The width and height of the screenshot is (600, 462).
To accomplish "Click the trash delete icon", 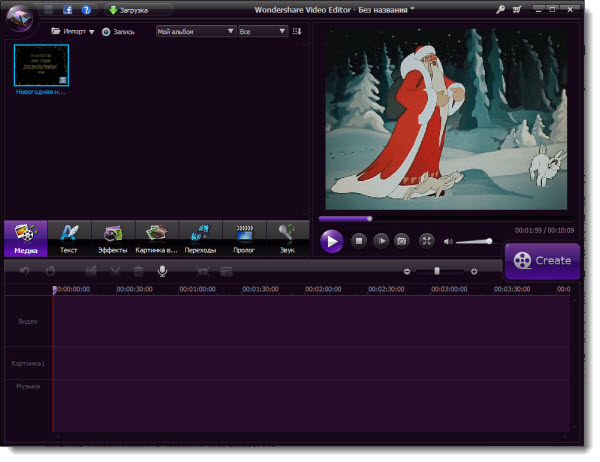I will pyautogui.click(x=138, y=271).
